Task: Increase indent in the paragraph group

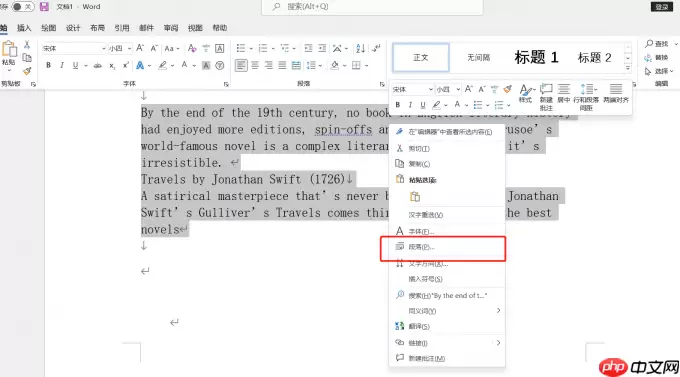Action: click(x=322, y=48)
